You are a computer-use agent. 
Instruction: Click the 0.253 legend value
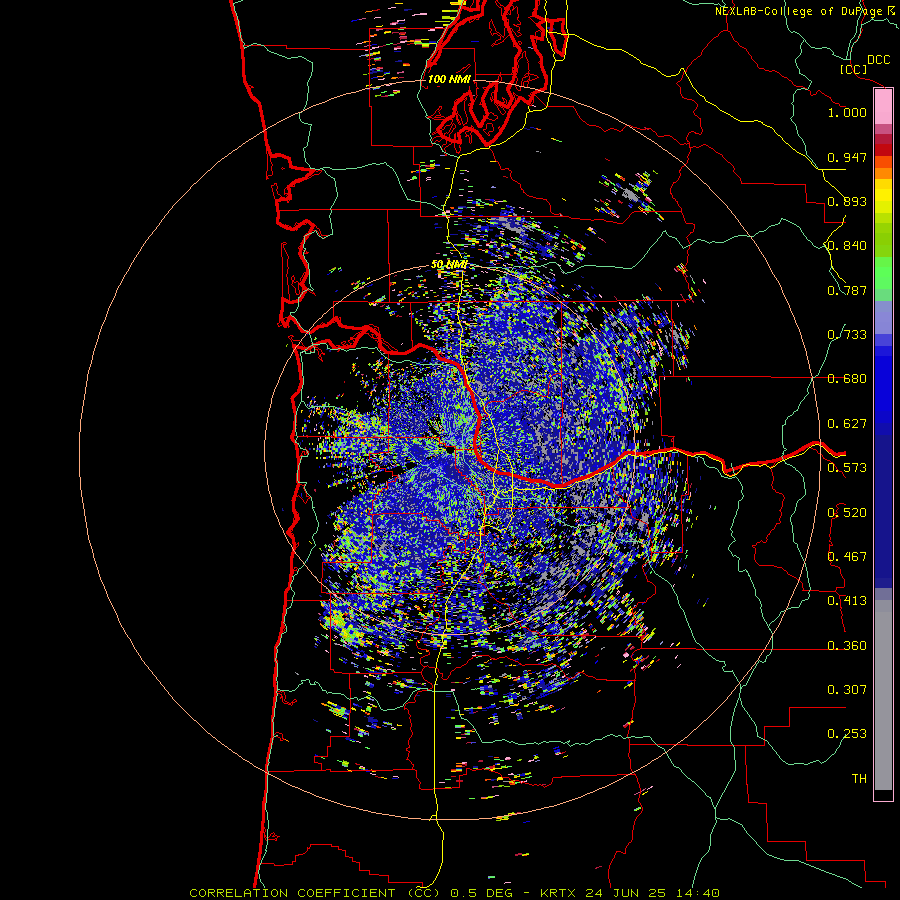pos(847,734)
